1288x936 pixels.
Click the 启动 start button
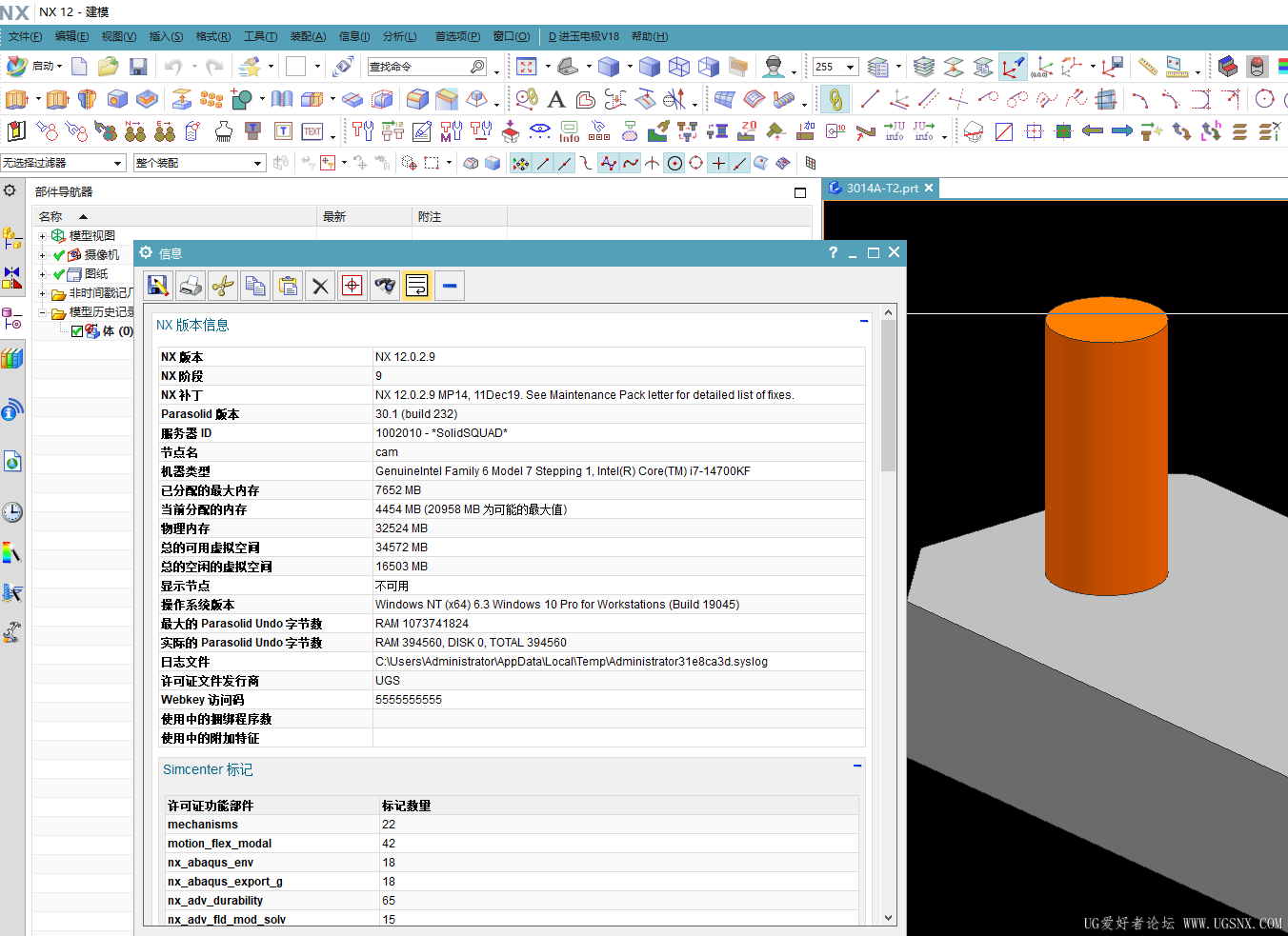coord(34,66)
